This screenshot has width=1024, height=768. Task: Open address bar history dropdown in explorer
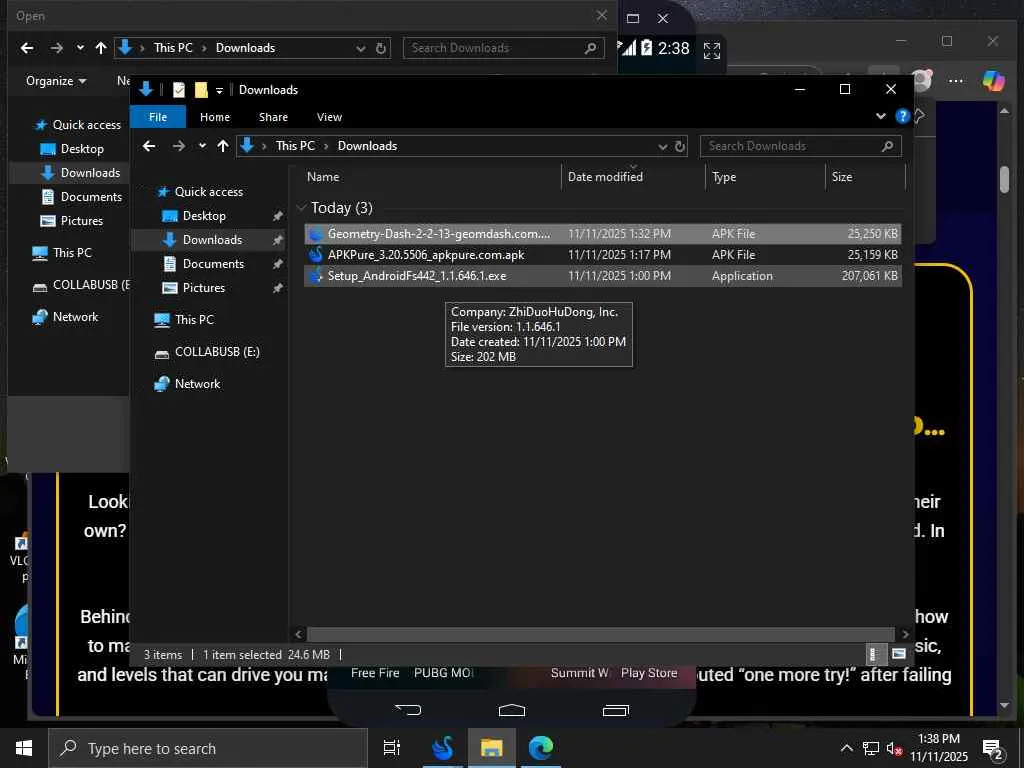(662, 146)
